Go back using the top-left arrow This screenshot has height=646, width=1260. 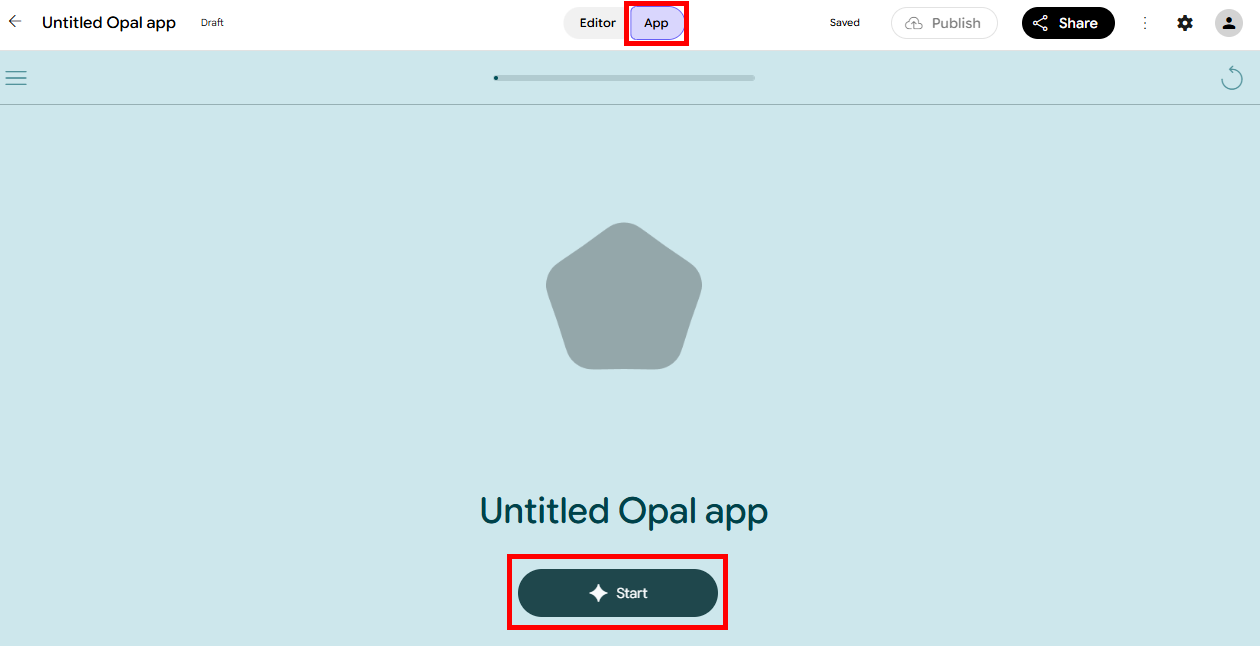(15, 21)
